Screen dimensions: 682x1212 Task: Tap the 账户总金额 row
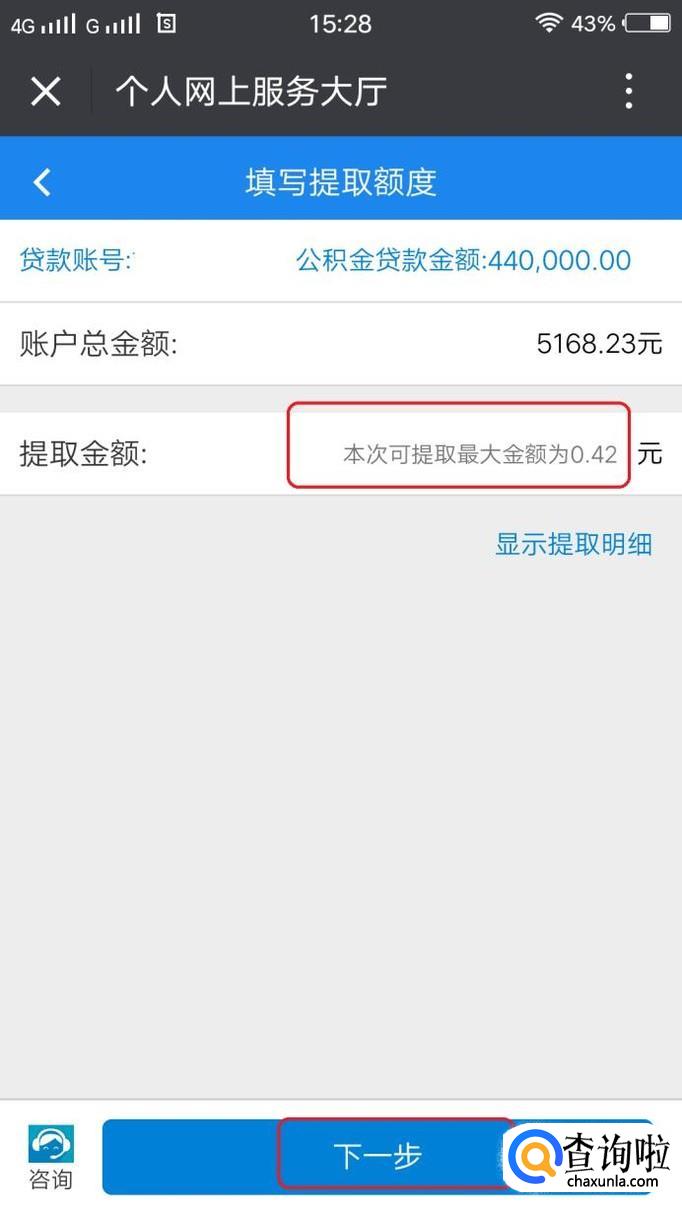coord(341,345)
